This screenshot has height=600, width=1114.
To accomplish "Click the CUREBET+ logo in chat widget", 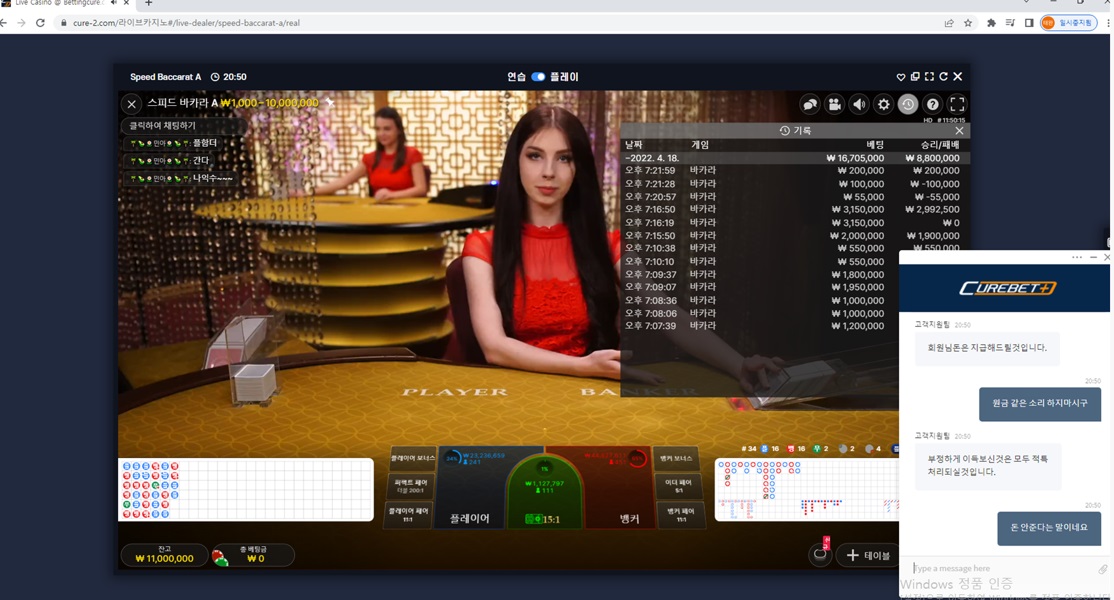I will pyautogui.click(x=1007, y=288).
